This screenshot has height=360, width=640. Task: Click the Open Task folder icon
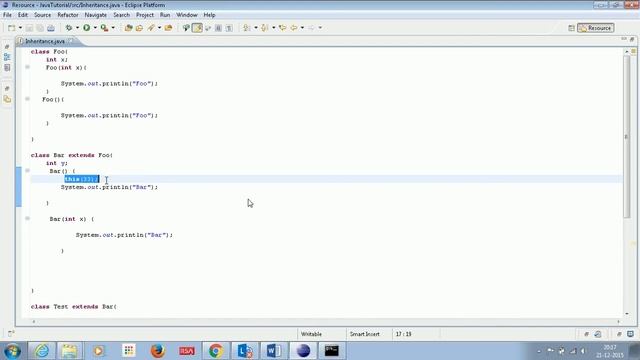coord(168,28)
